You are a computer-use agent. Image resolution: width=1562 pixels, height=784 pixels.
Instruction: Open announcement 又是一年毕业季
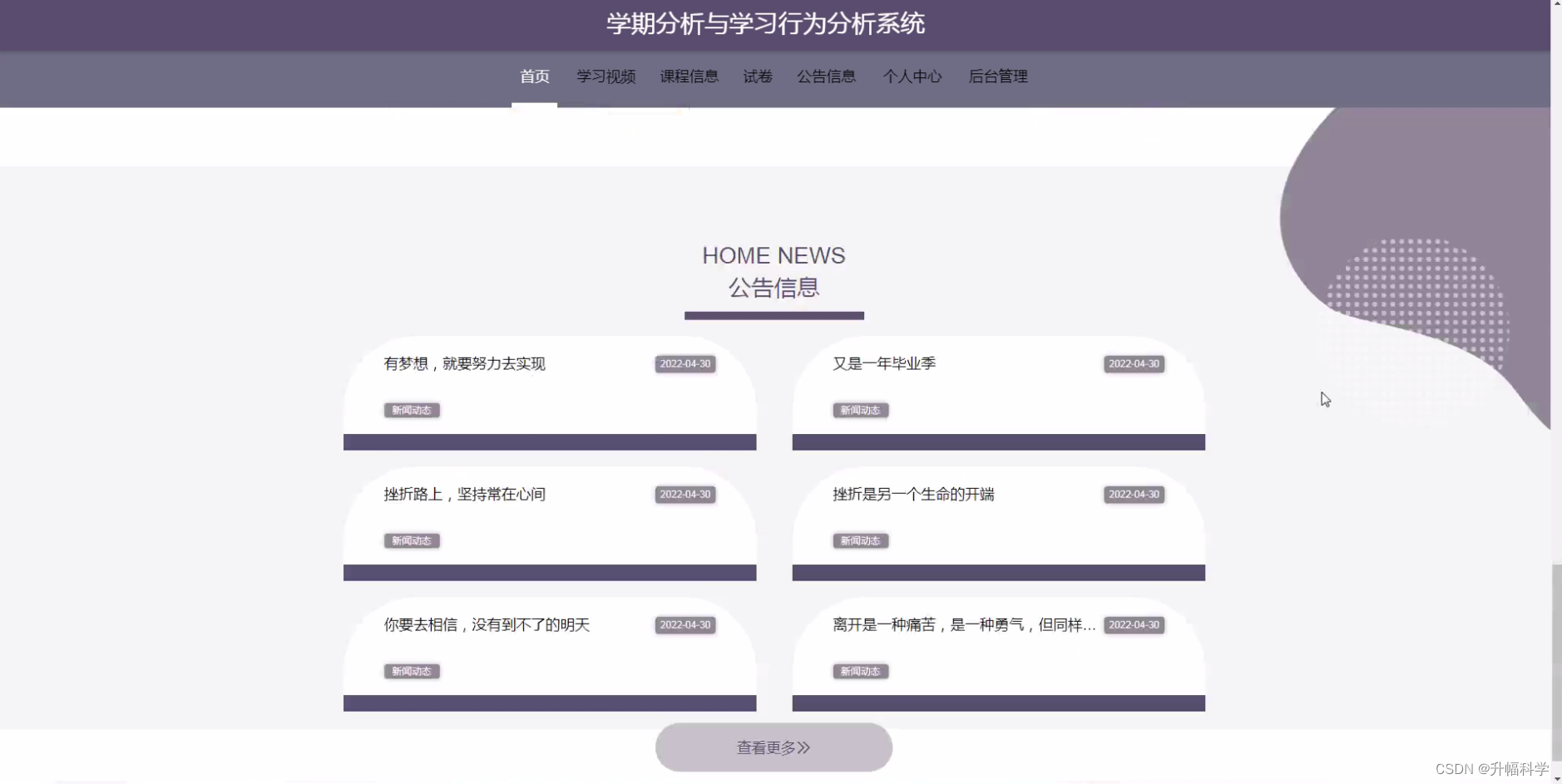pyautogui.click(x=884, y=363)
